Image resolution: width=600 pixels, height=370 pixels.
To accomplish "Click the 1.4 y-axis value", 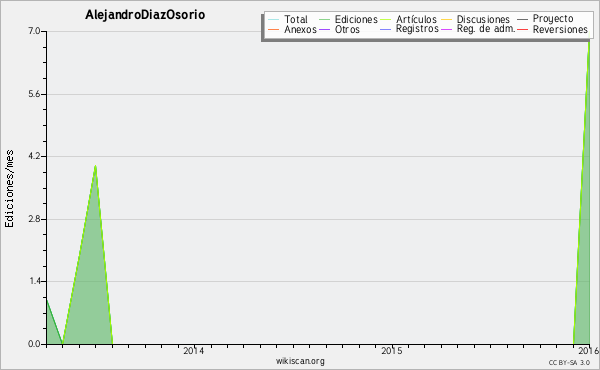I will tap(35, 281).
